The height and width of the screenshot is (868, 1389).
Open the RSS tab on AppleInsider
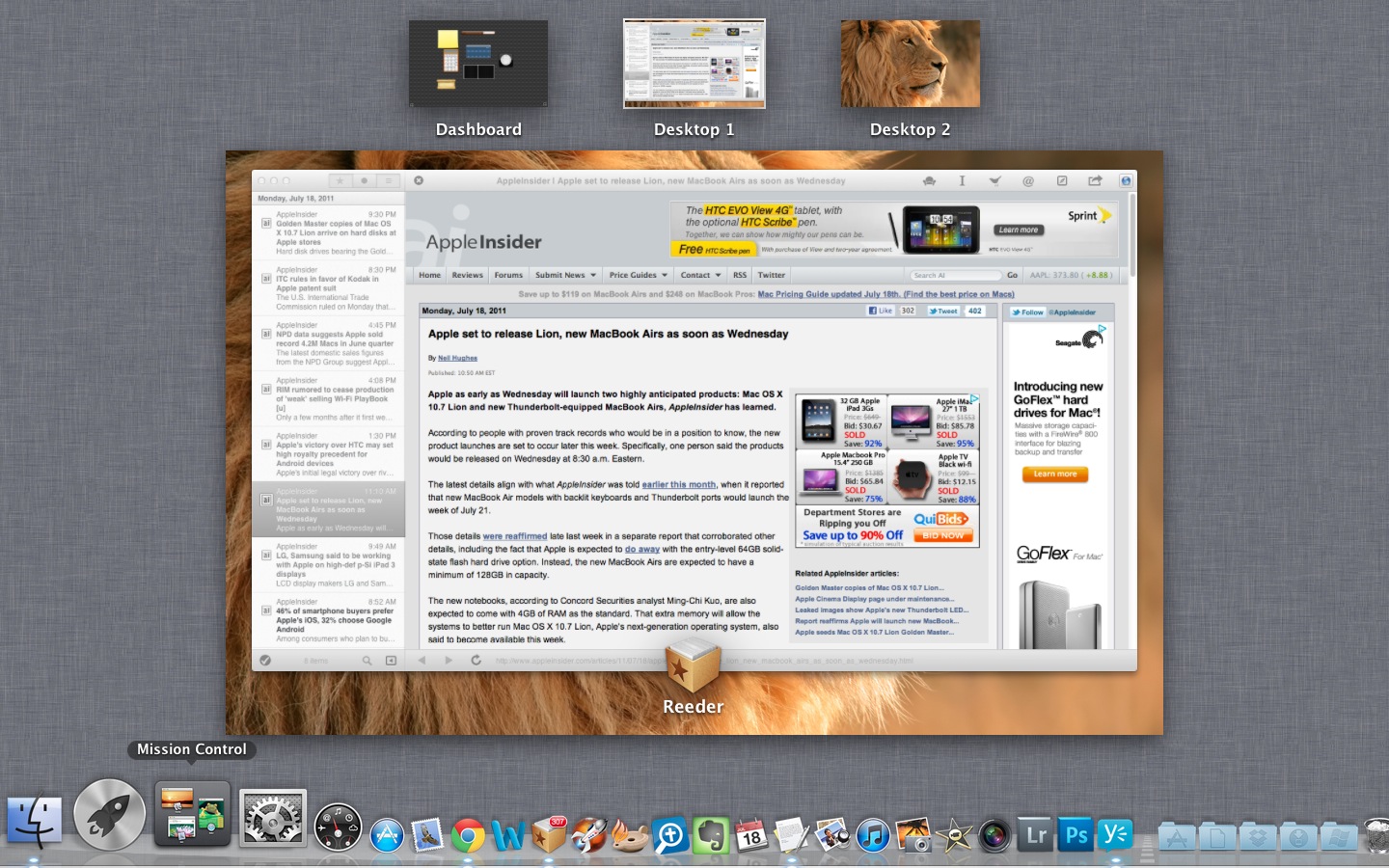coord(740,275)
